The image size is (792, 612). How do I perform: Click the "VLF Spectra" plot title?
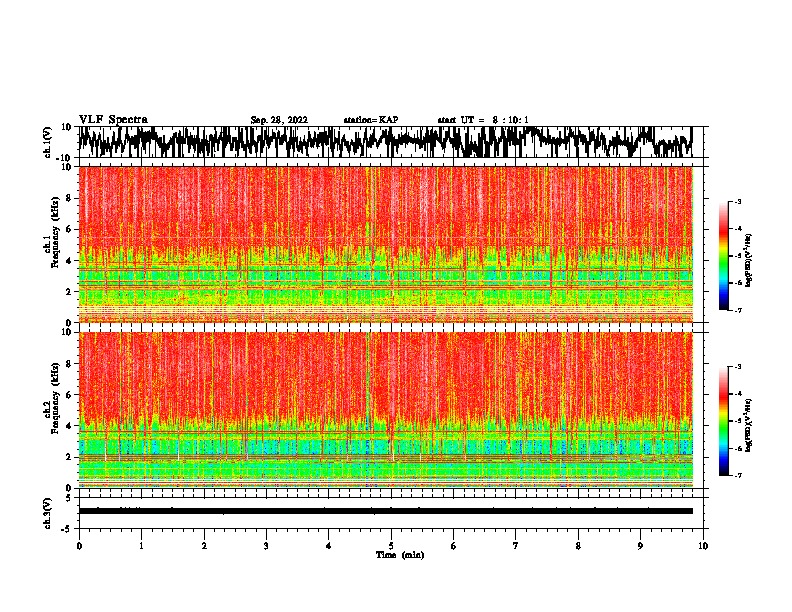point(113,119)
